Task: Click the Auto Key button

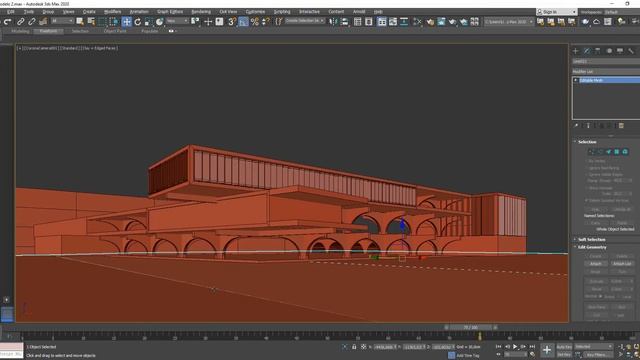Action: (564, 347)
